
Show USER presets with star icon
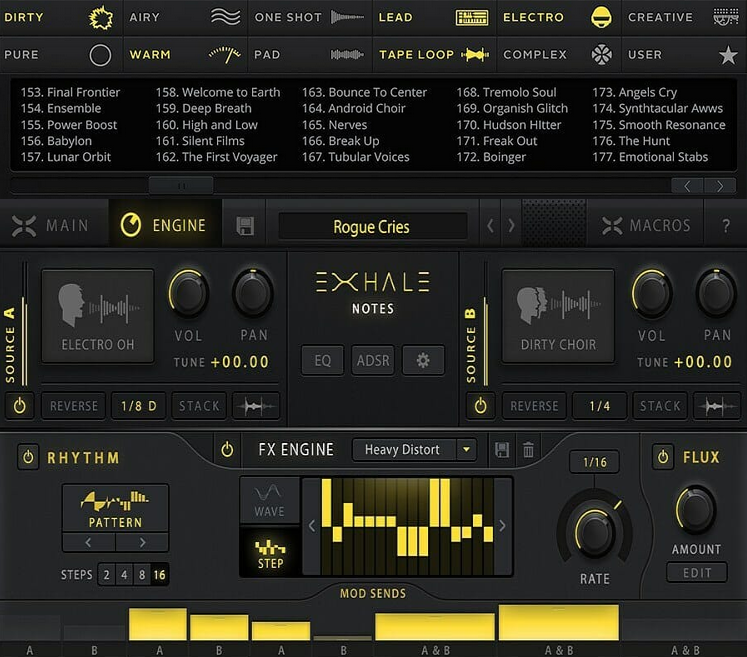tap(684, 55)
